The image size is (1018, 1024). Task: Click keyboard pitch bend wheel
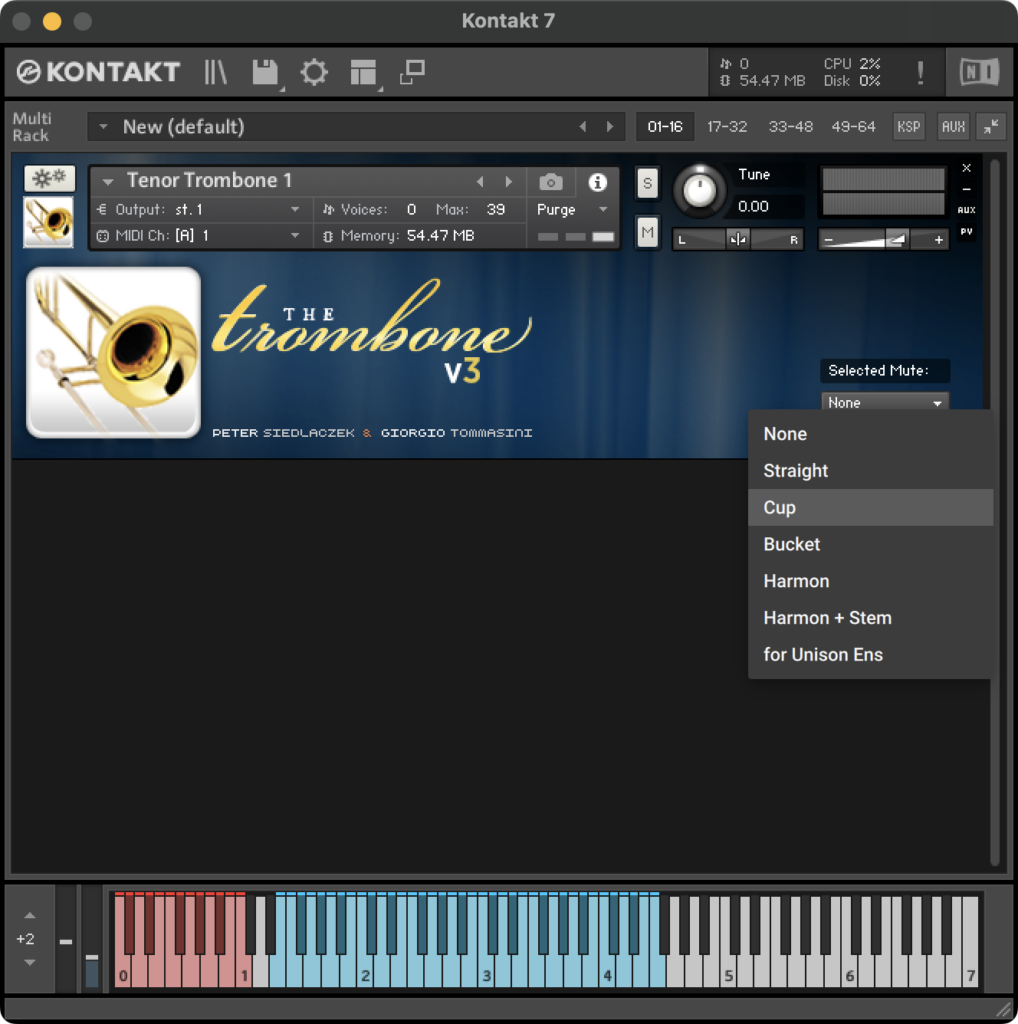(65, 941)
